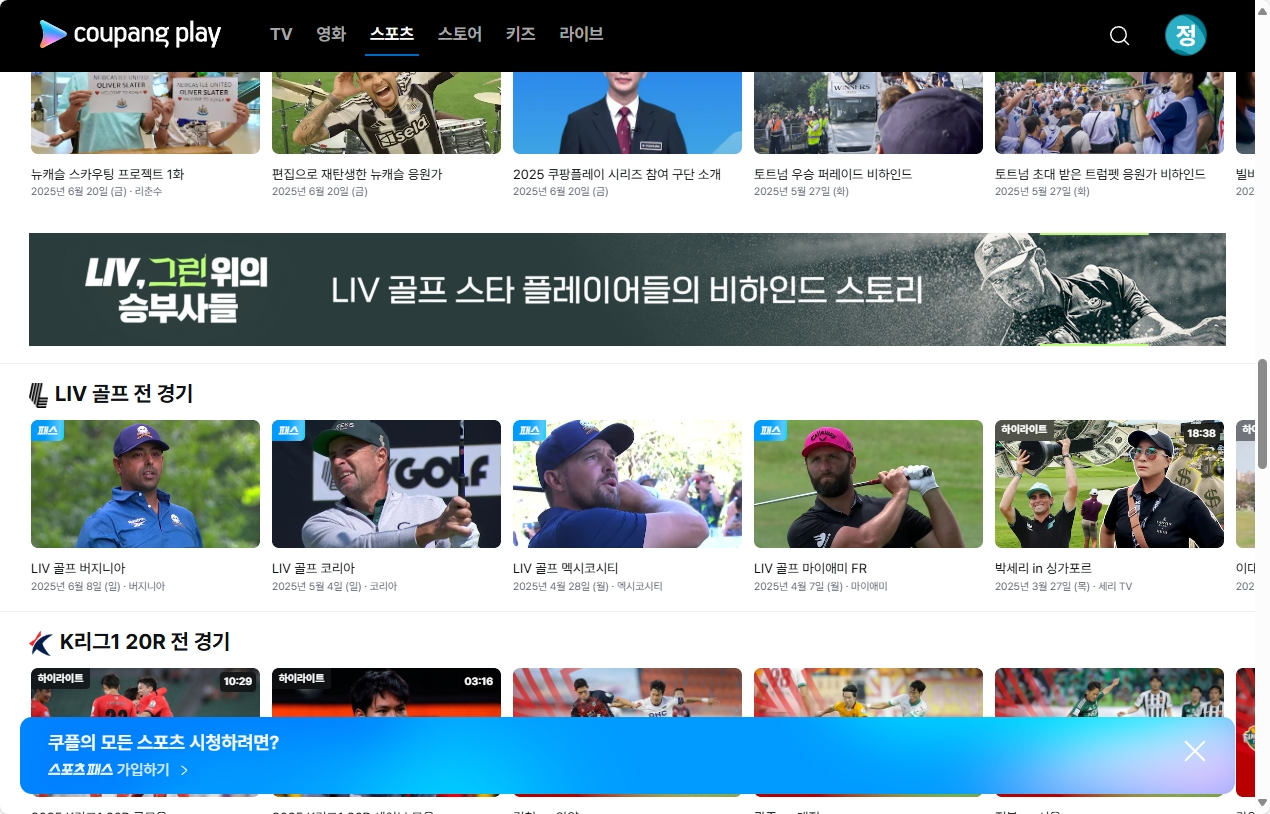Play the Tottenham parade bus thumbnail
Screen dimensions: 1270x814
868,113
